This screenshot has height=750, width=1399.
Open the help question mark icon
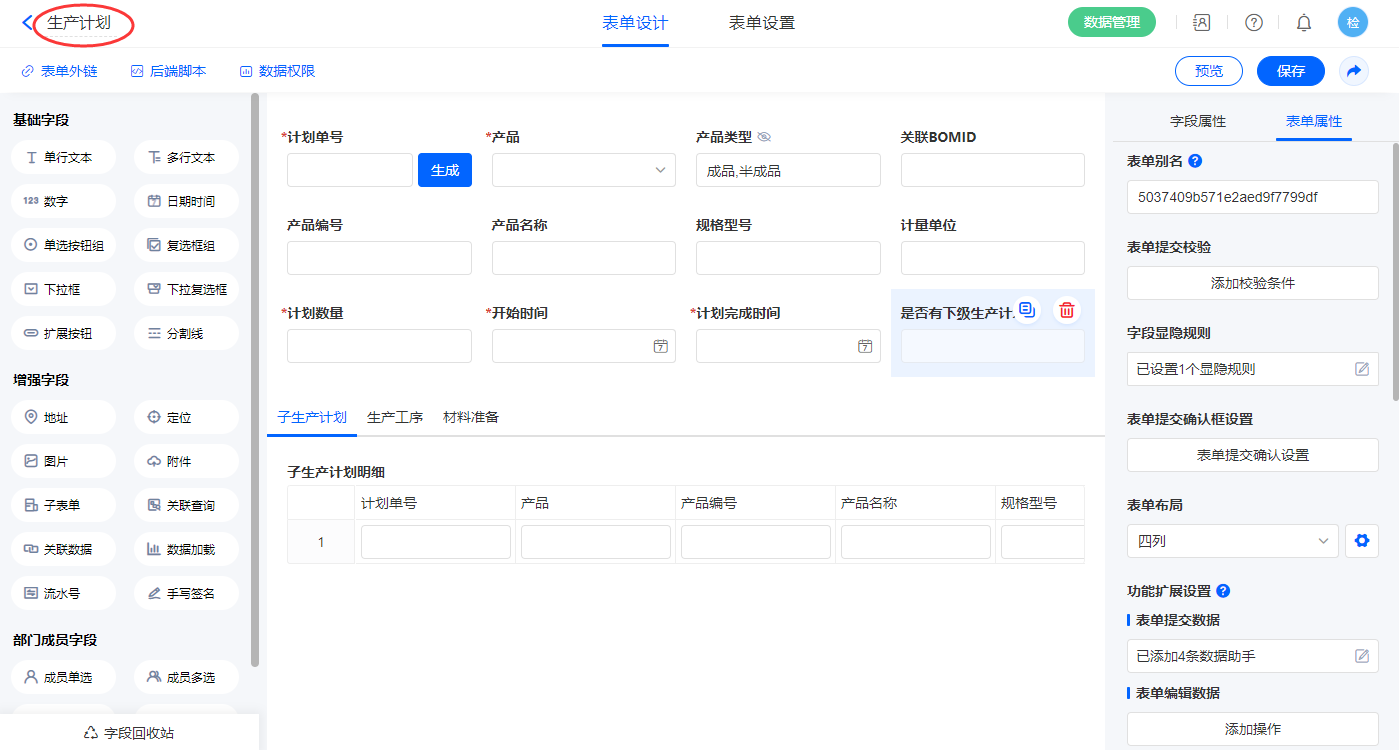click(x=1253, y=22)
